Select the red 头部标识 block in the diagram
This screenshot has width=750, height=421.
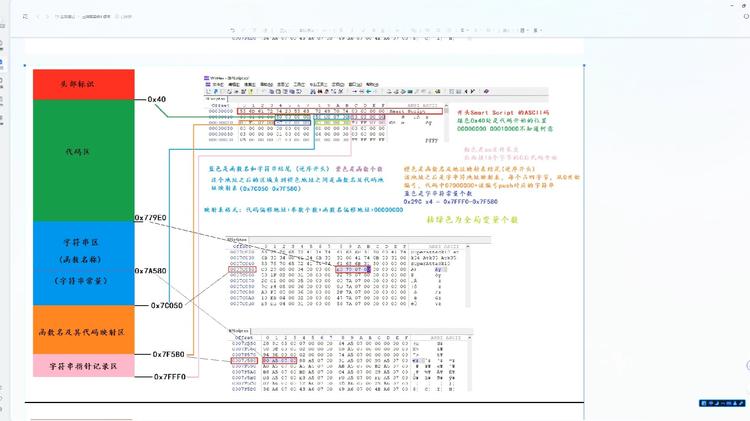click(84, 84)
